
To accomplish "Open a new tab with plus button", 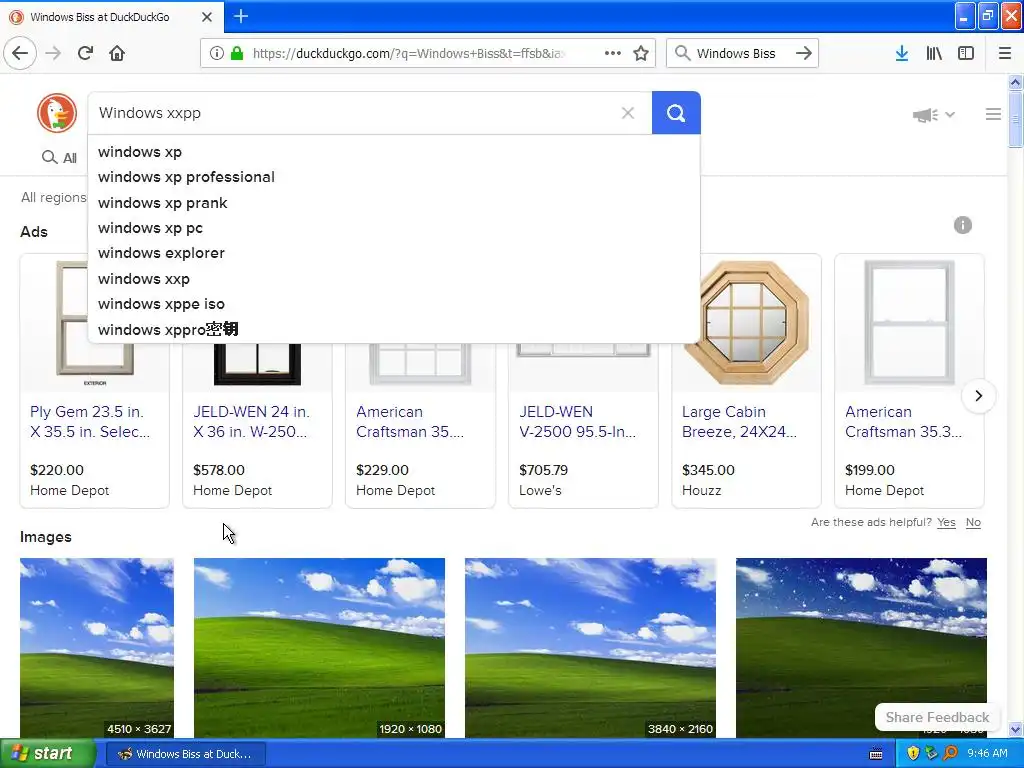I will click(x=241, y=16).
